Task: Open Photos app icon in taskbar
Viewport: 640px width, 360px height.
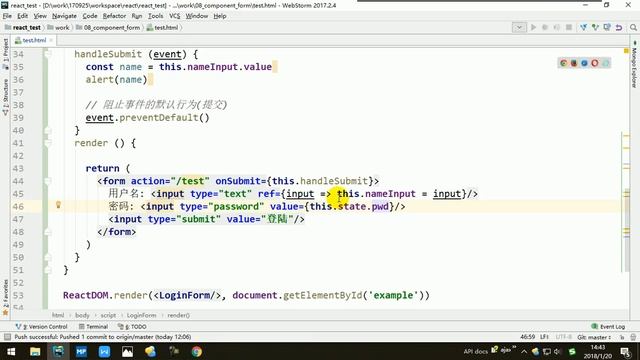Action: pyautogui.click(x=127, y=351)
